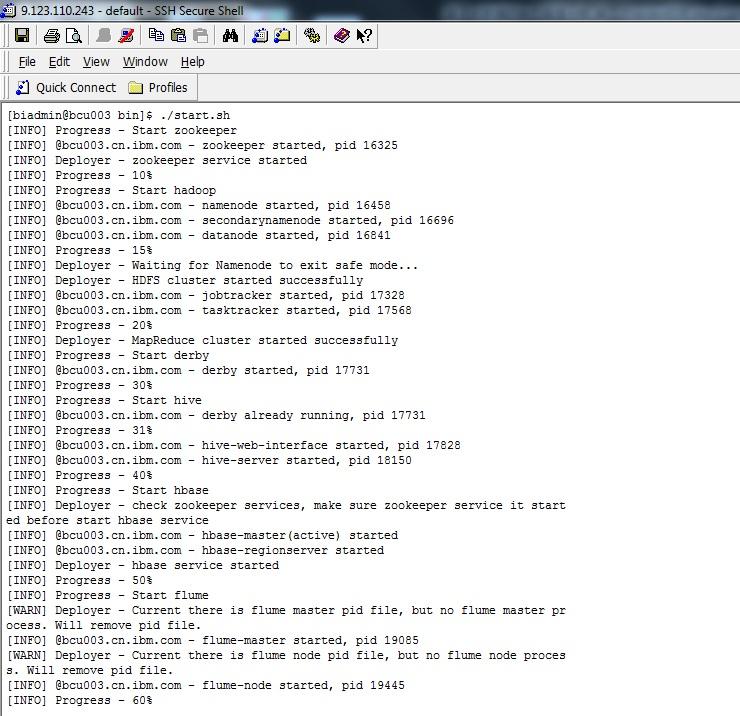This screenshot has width=740, height=716.
Task: Click 'hive-web-interface started, pid 17828' line
Action: [x=234, y=446]
